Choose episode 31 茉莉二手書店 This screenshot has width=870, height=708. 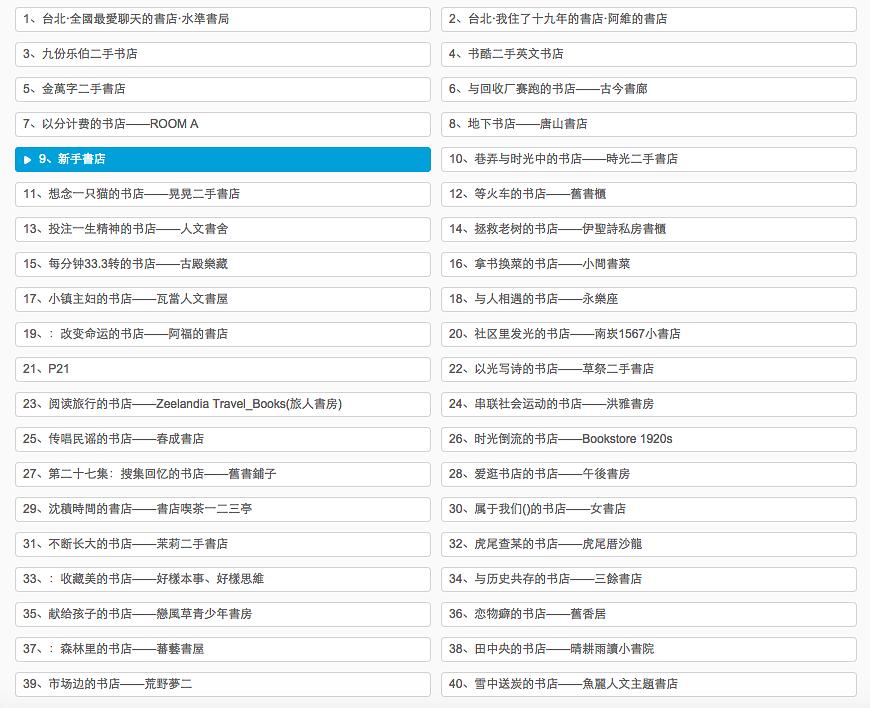click(222, 544)
